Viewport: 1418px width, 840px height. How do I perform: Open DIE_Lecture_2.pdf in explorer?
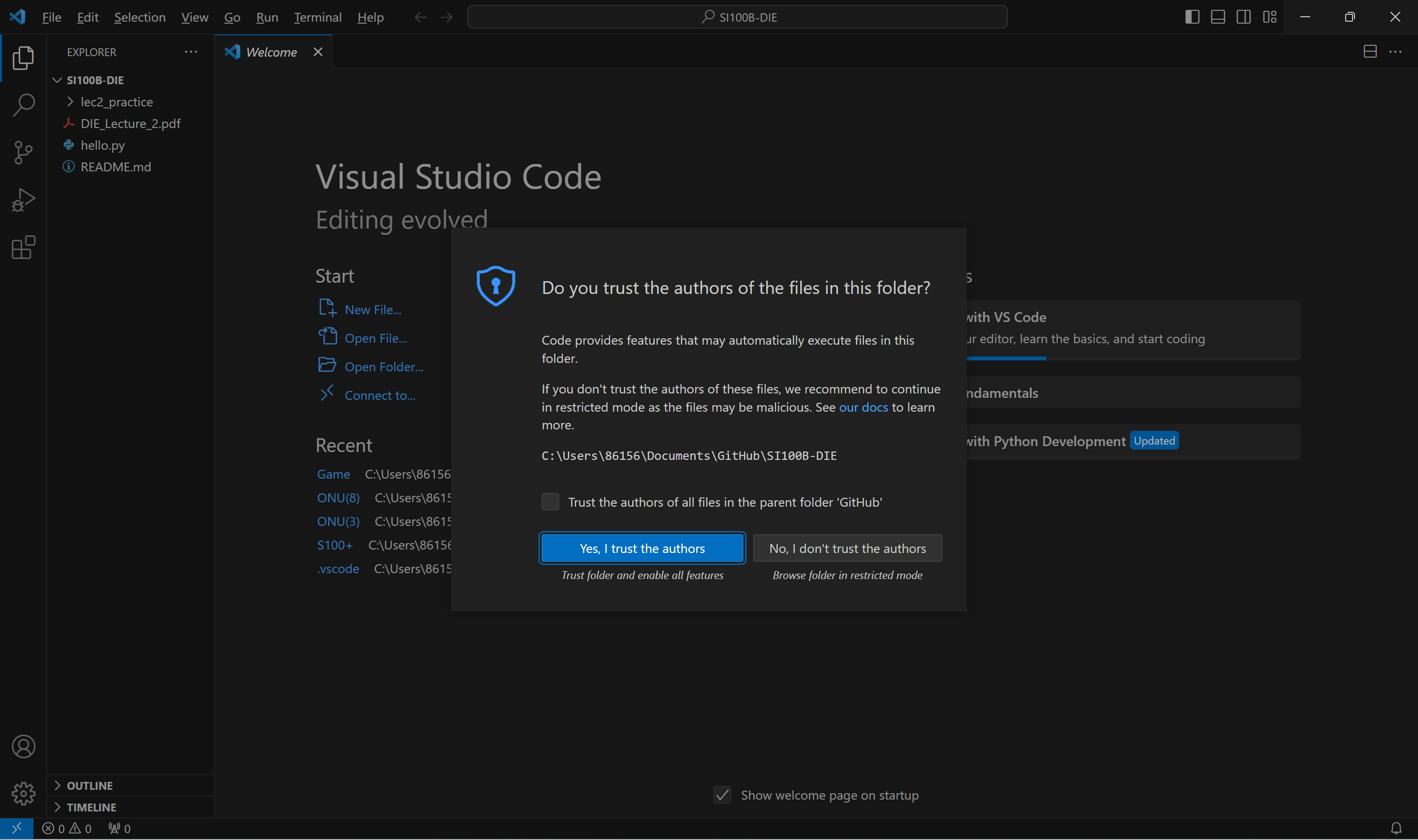pyautogui.click(x=130, y=124)
